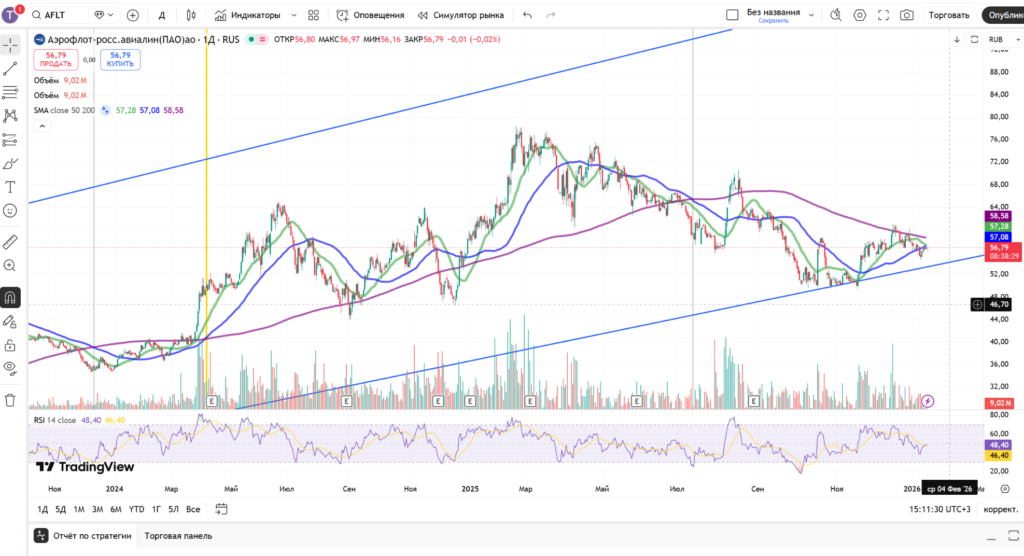Select the 1М time range

click(79, 509)
